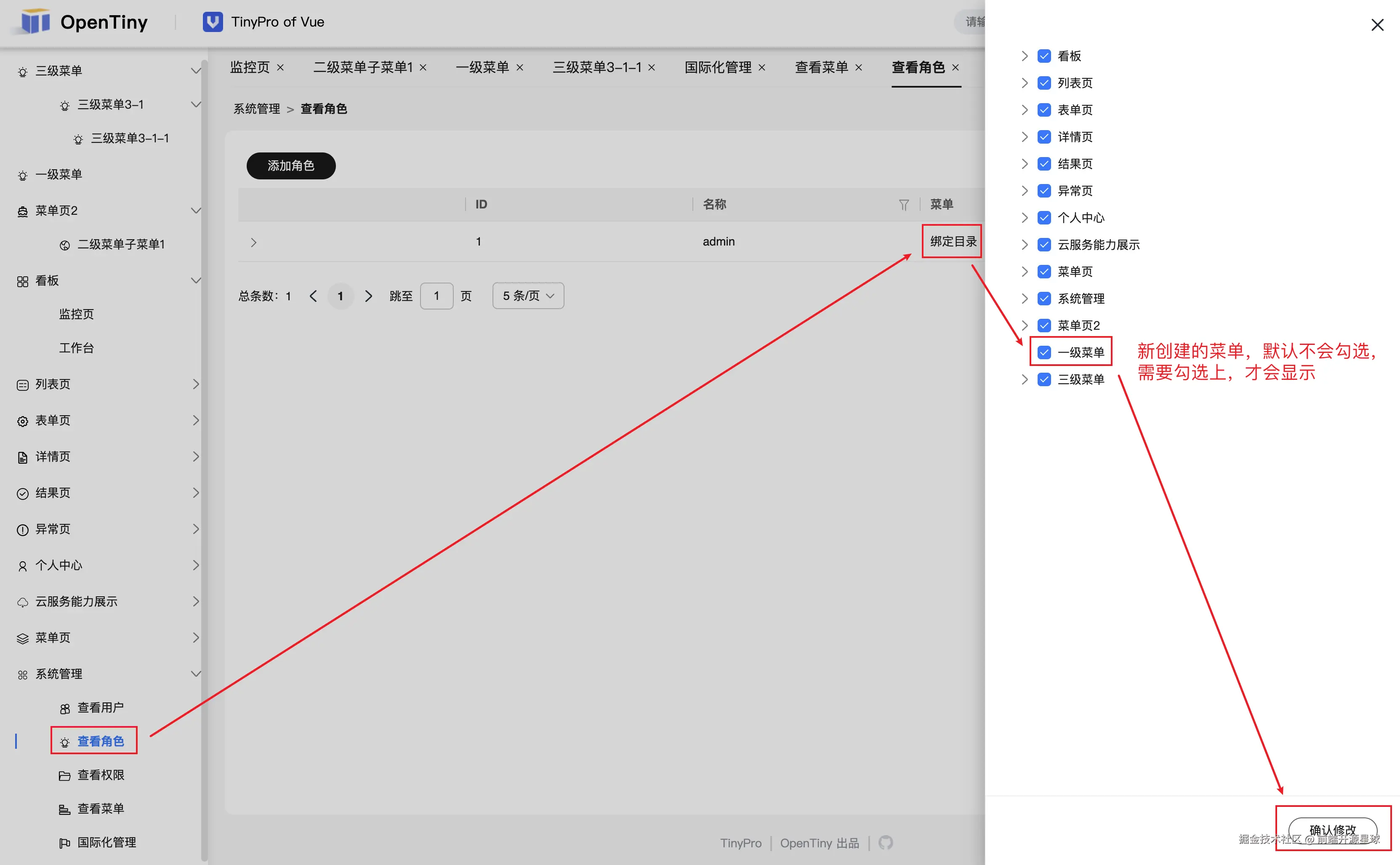Toggle the 系统管理 checkbox
Image resolution: width=1400 pixels, height=865 pixels.
1044,298
